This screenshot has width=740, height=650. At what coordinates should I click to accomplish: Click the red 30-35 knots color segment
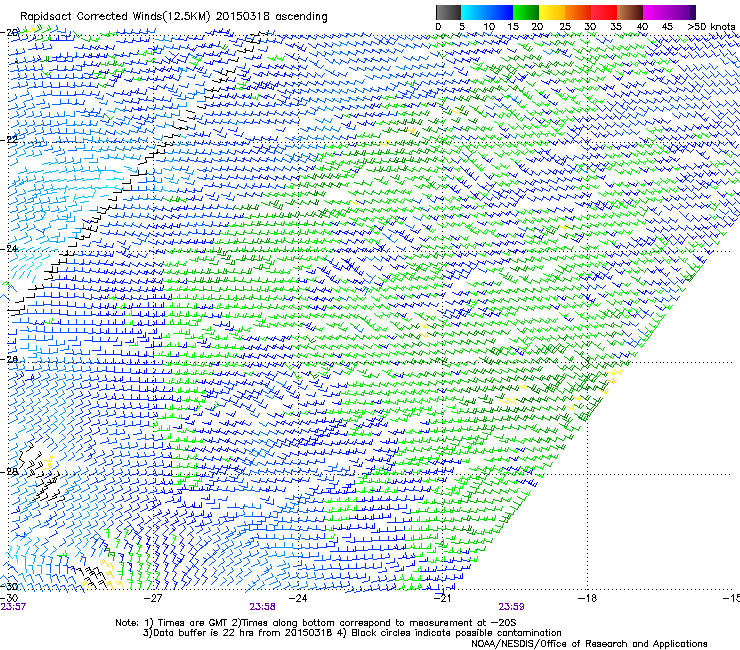click(x=604, y=12)
